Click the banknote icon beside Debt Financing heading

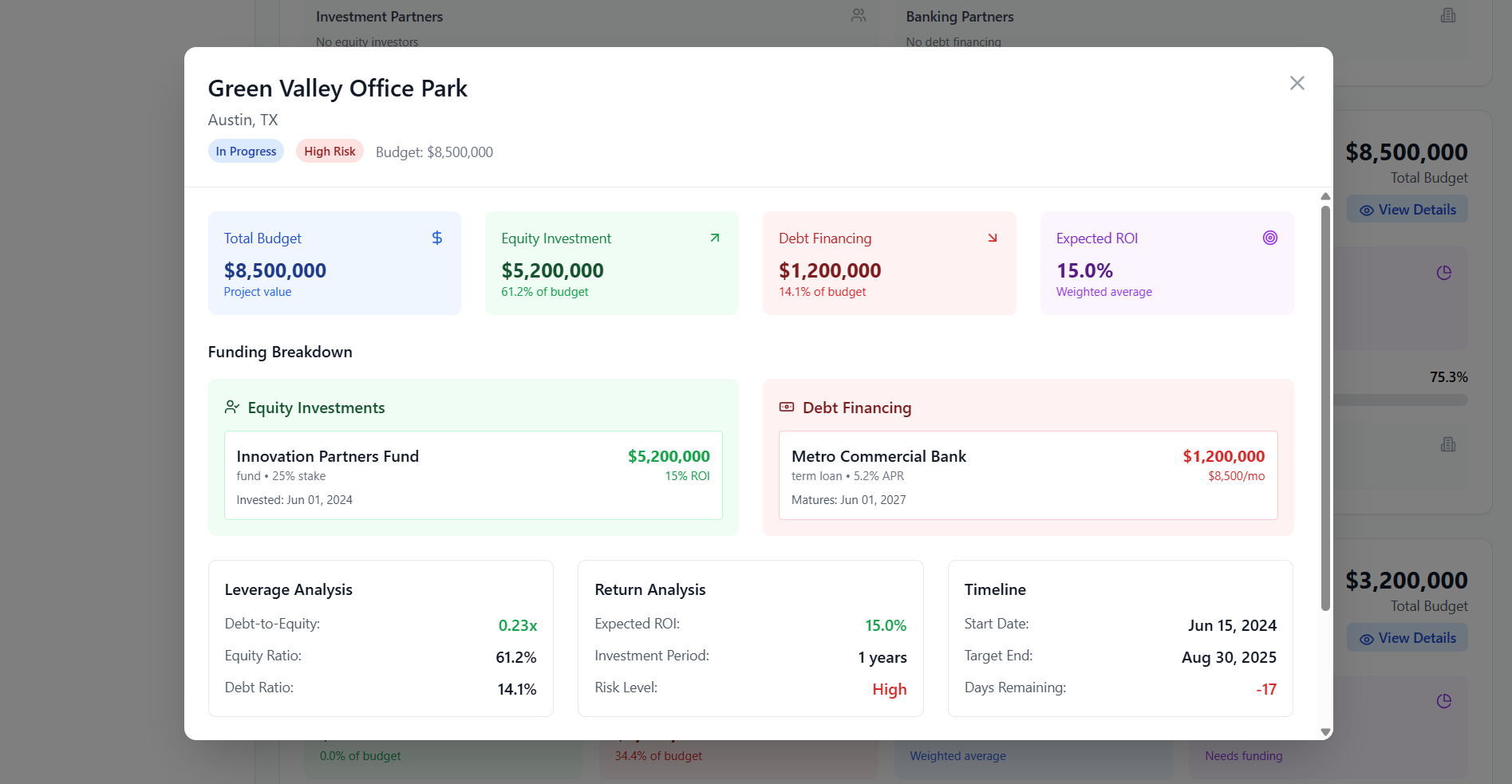[x=786, y=408]
